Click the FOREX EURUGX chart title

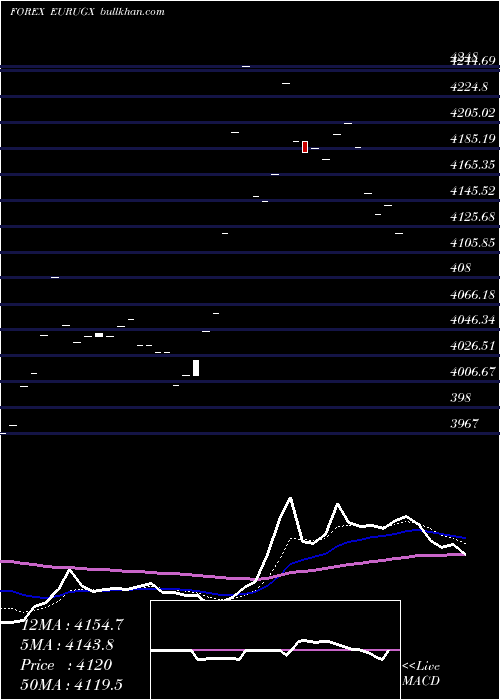coord(52,12)
